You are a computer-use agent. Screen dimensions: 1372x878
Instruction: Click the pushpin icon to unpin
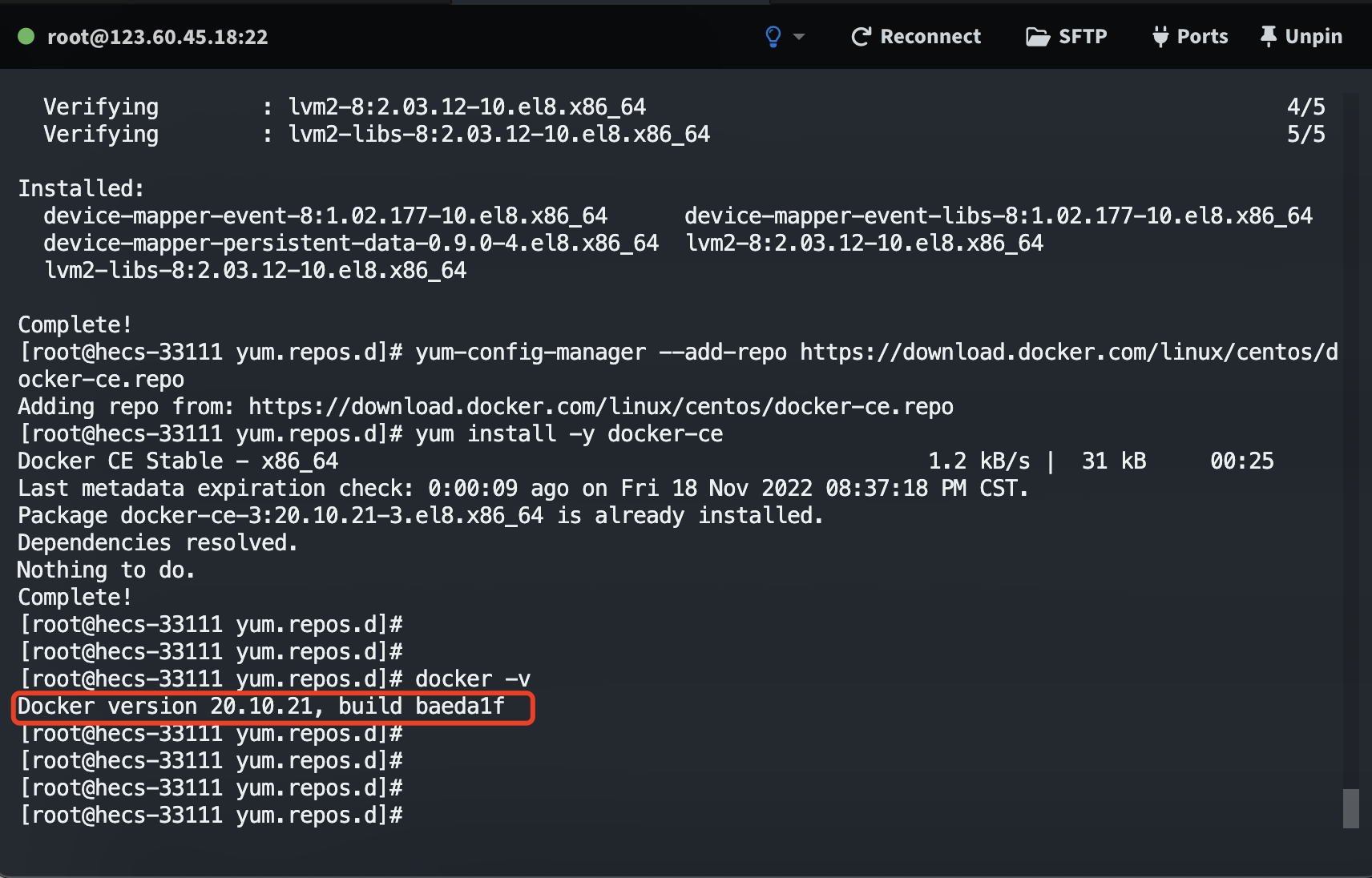(x=1268, y=37)
